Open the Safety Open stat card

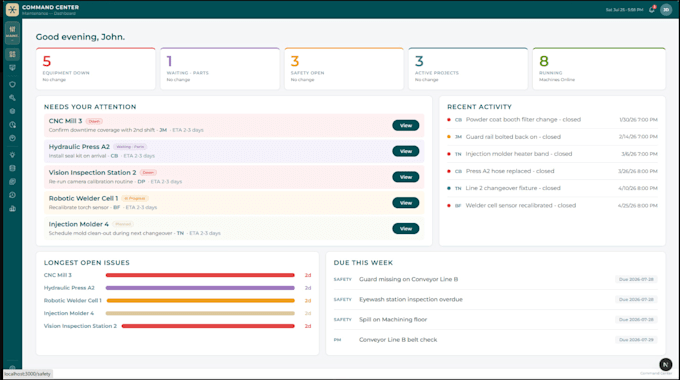pos(344,69)
